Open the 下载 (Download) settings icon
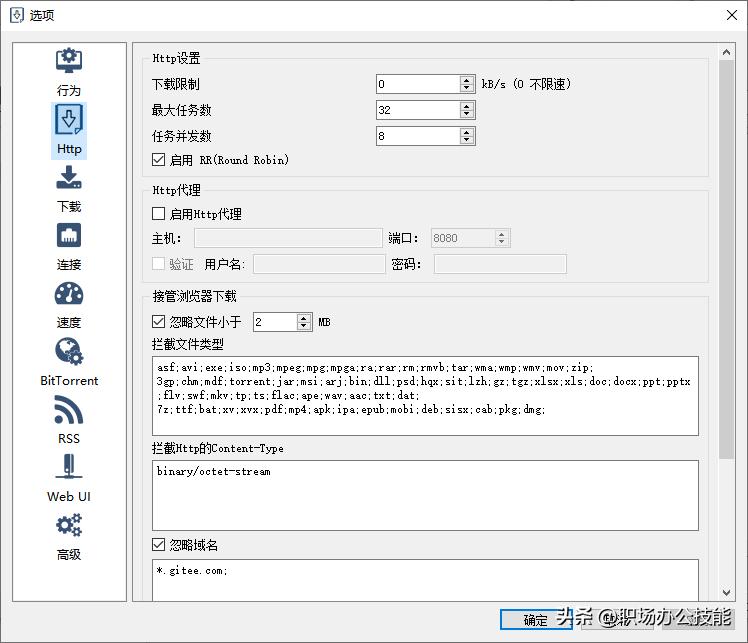Screen dimensions: 748x643 tap(69, 177)
